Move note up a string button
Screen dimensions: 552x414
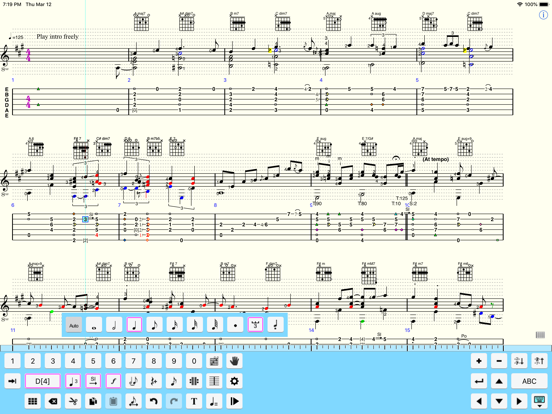(x=539, y=361)
